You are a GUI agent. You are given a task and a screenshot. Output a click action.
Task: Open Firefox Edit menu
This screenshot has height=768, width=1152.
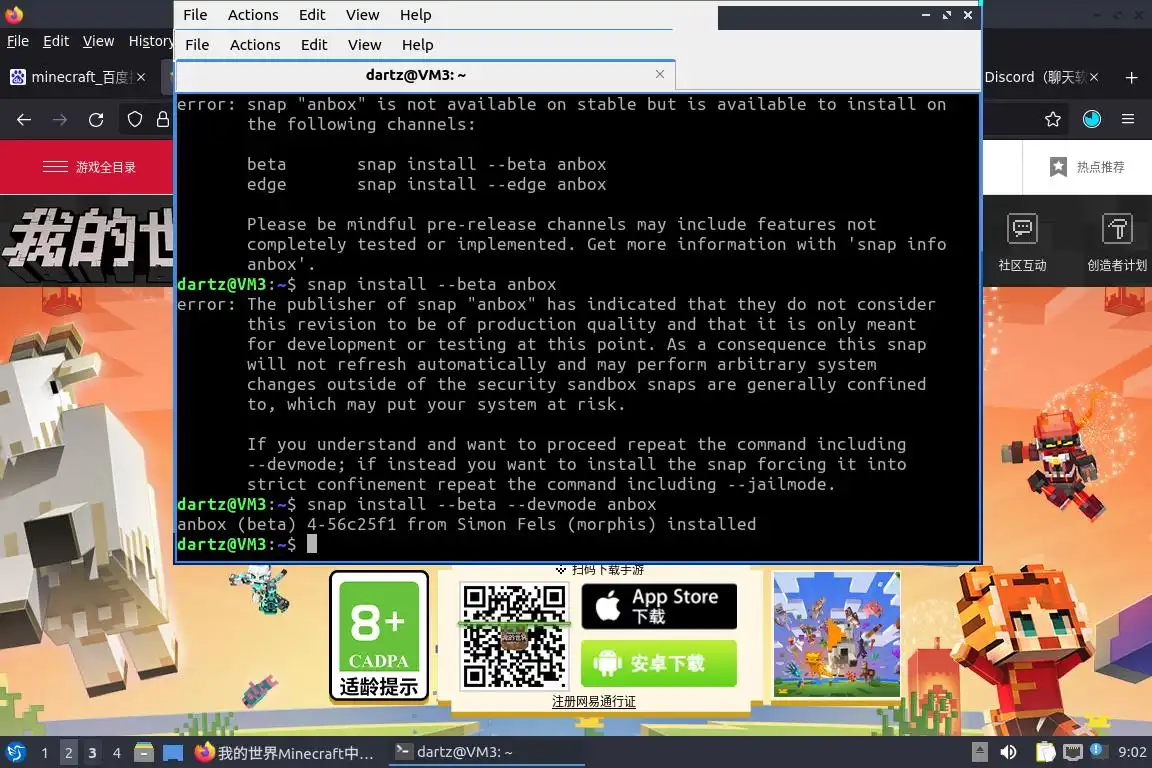tap(56, 41)
